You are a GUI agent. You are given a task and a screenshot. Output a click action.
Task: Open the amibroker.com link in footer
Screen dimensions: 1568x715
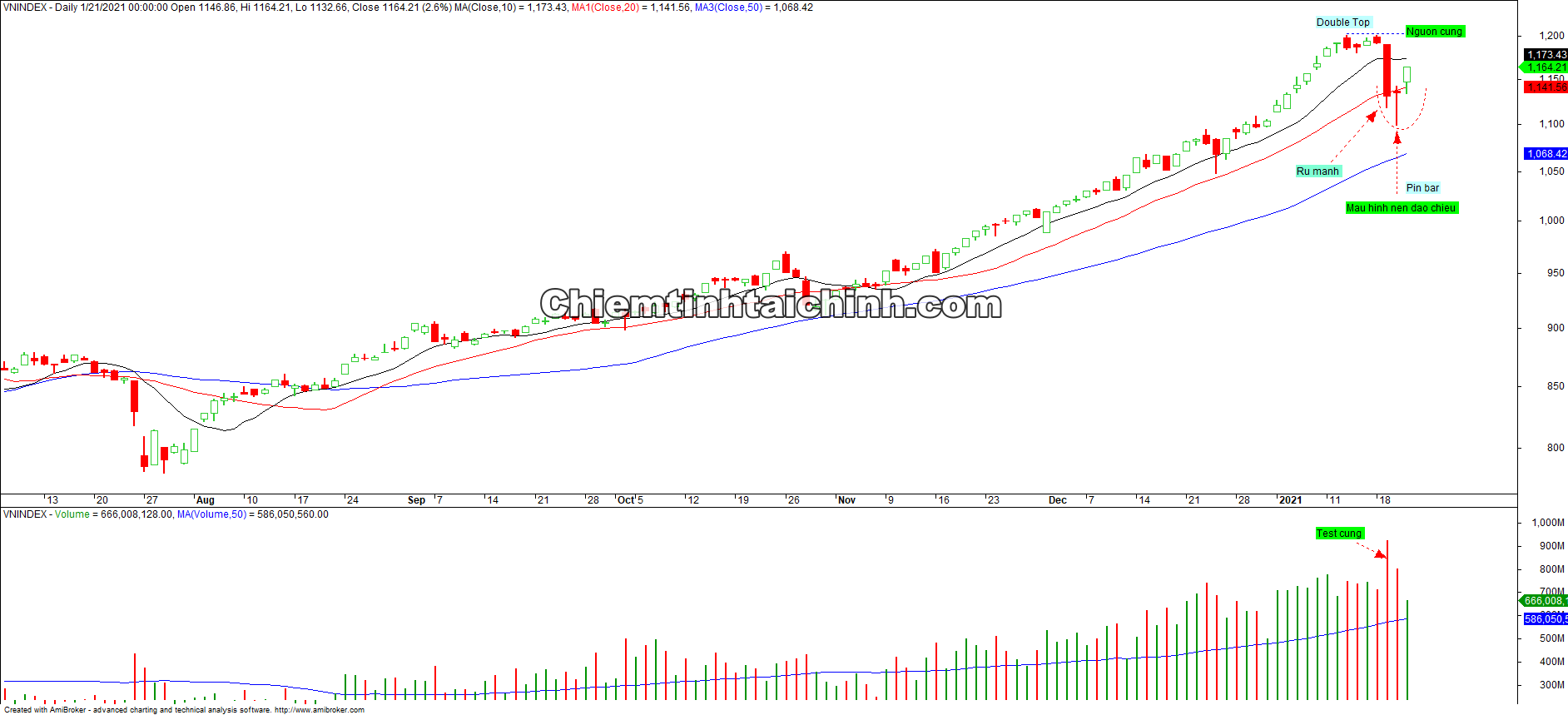(319, 710)
